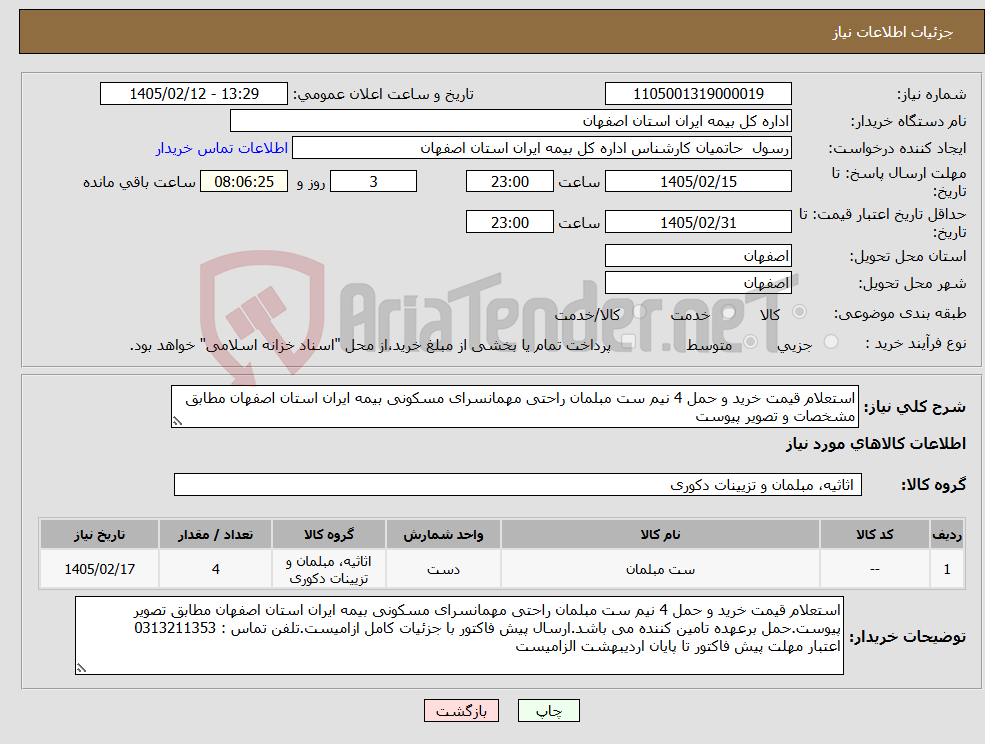Click the جزئیات اطلاعات نیاز header title

(893, 32)
